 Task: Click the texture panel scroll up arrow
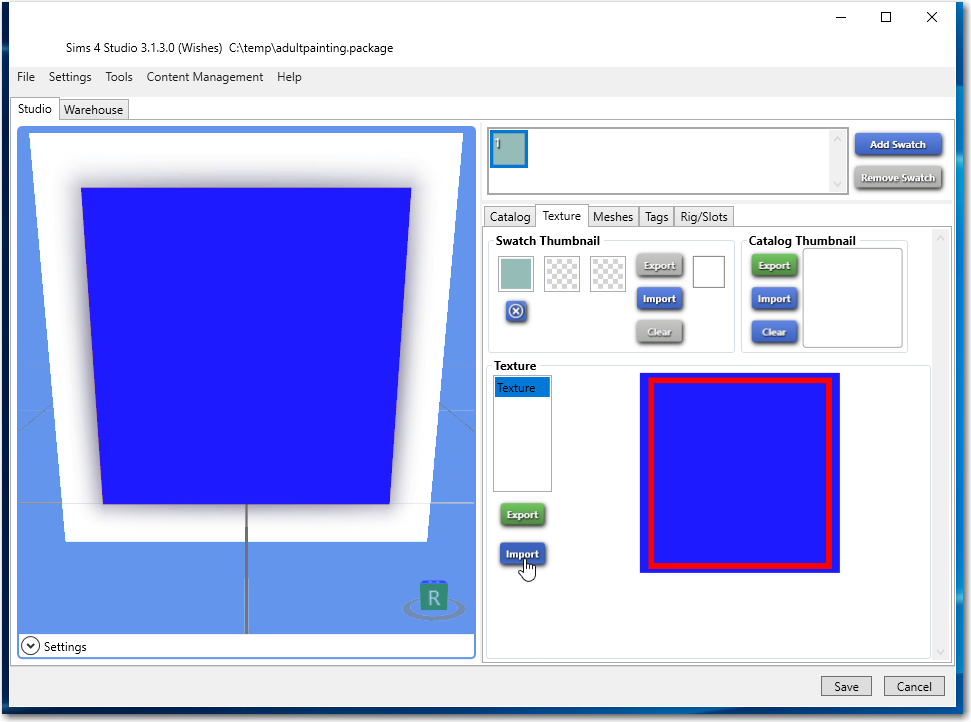click(x=940, y=238)
